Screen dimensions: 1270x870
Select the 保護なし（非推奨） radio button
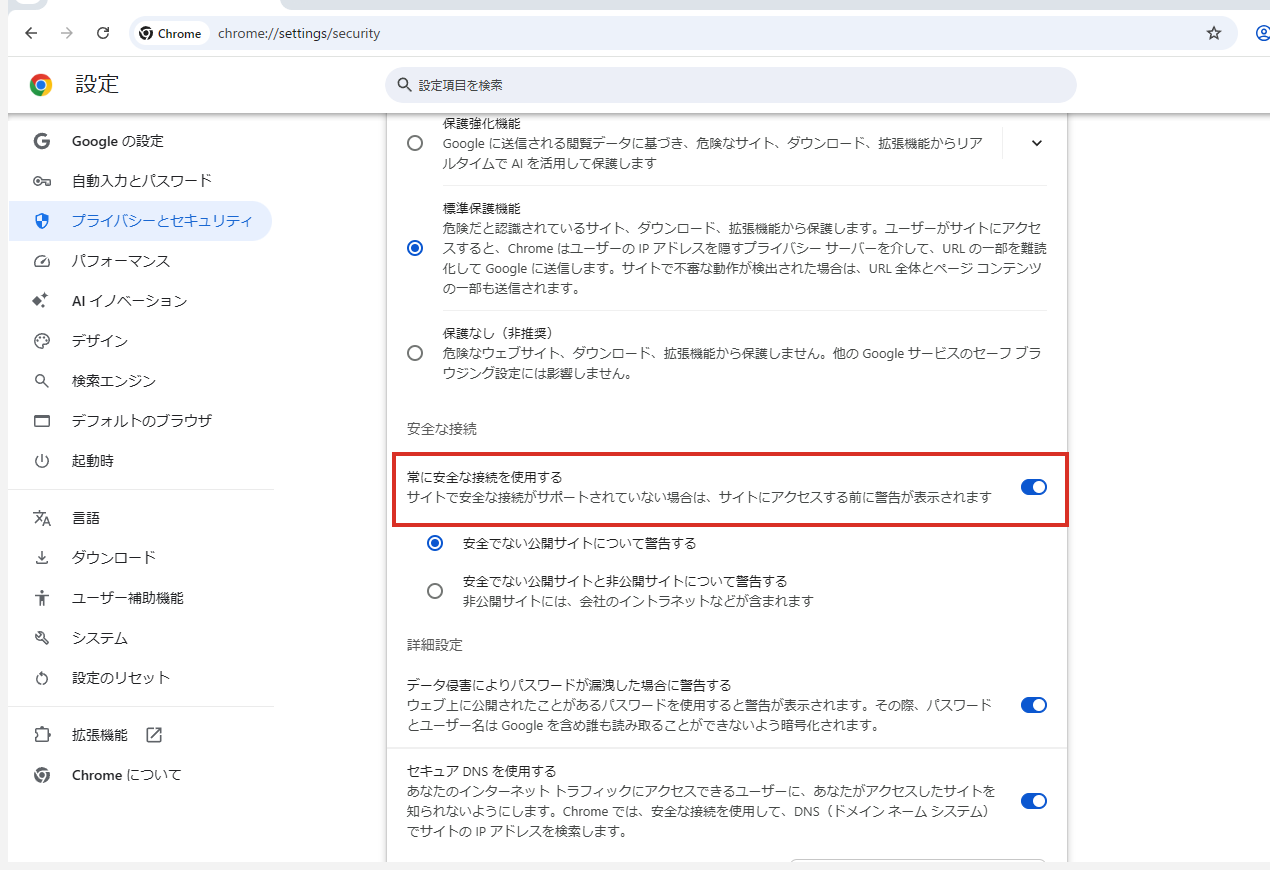point(415,353)
